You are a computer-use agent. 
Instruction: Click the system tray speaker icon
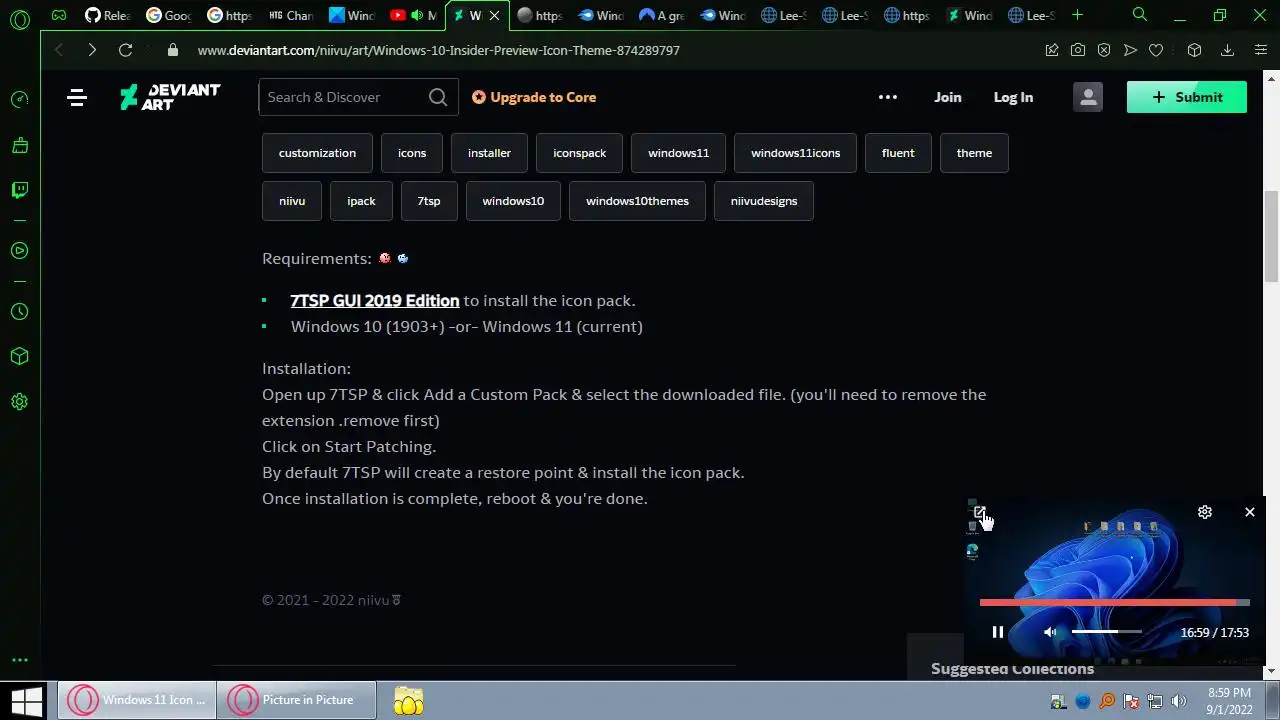[1179, 702]
